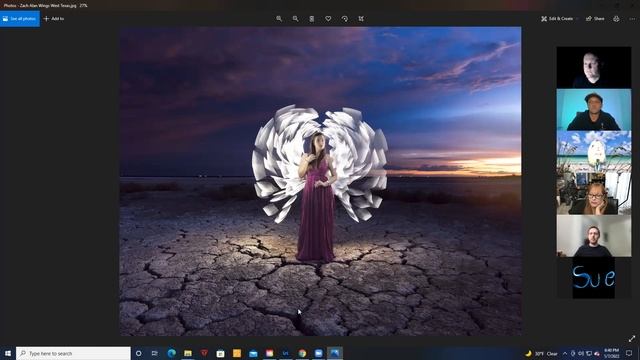
Task: Select participant video with teal background
Action: pos(594,110)
